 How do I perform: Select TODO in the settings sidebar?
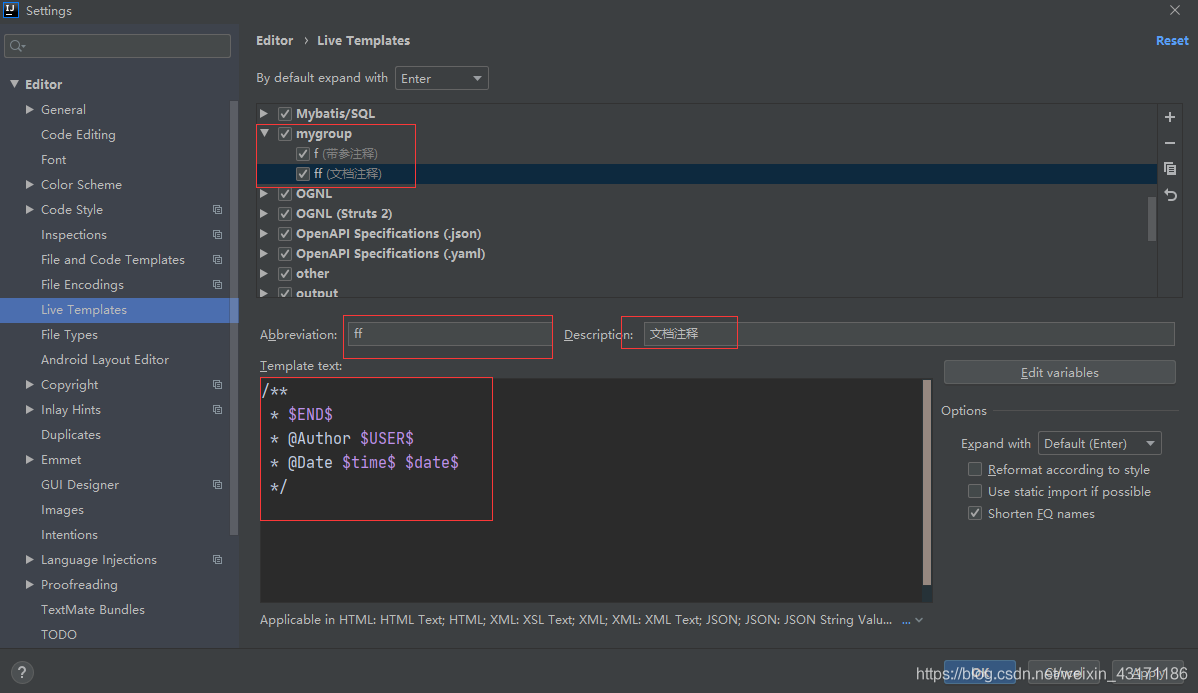click(59, 634)
